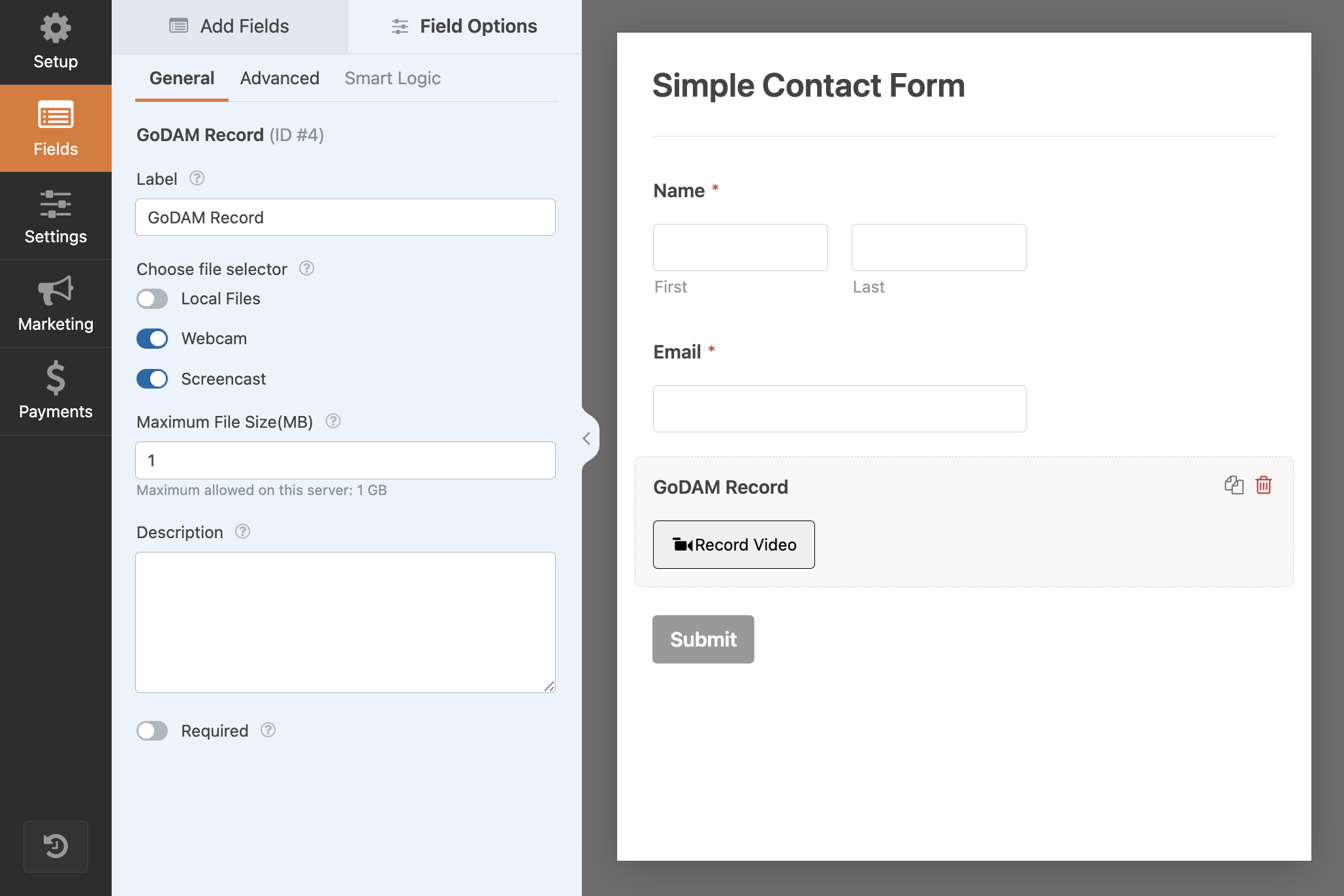Delete the GoDAM Record field
Screen dimensions: 1344x896
coord(1264,485)
